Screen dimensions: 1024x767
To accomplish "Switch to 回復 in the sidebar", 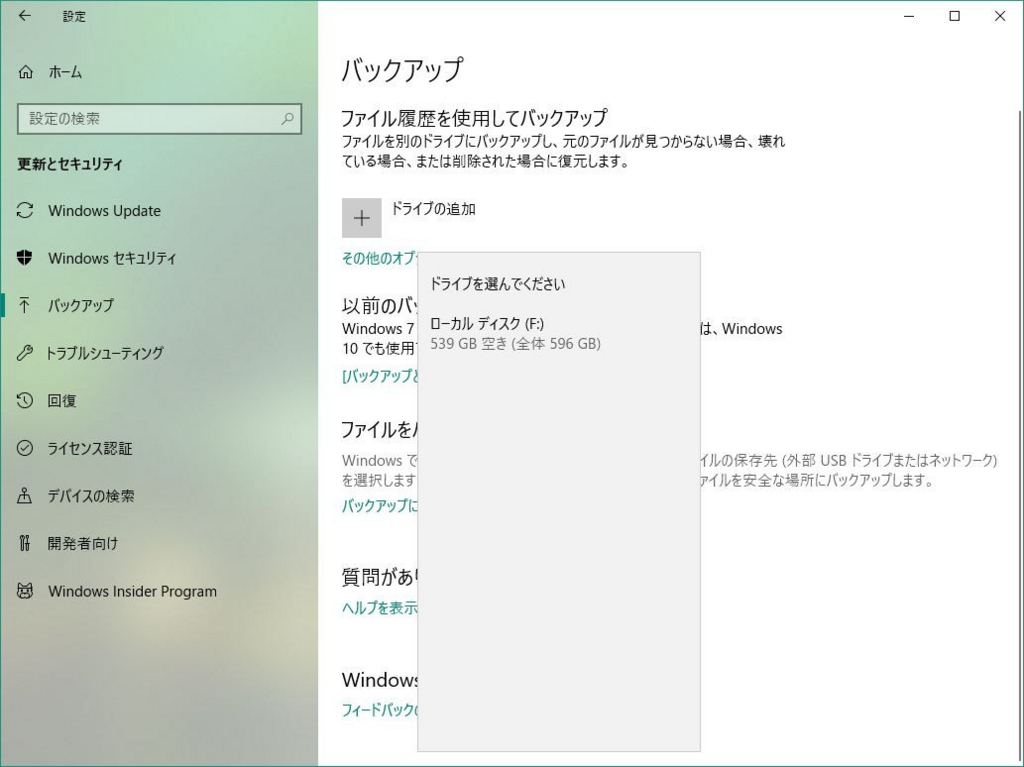I will pos(65,400).
